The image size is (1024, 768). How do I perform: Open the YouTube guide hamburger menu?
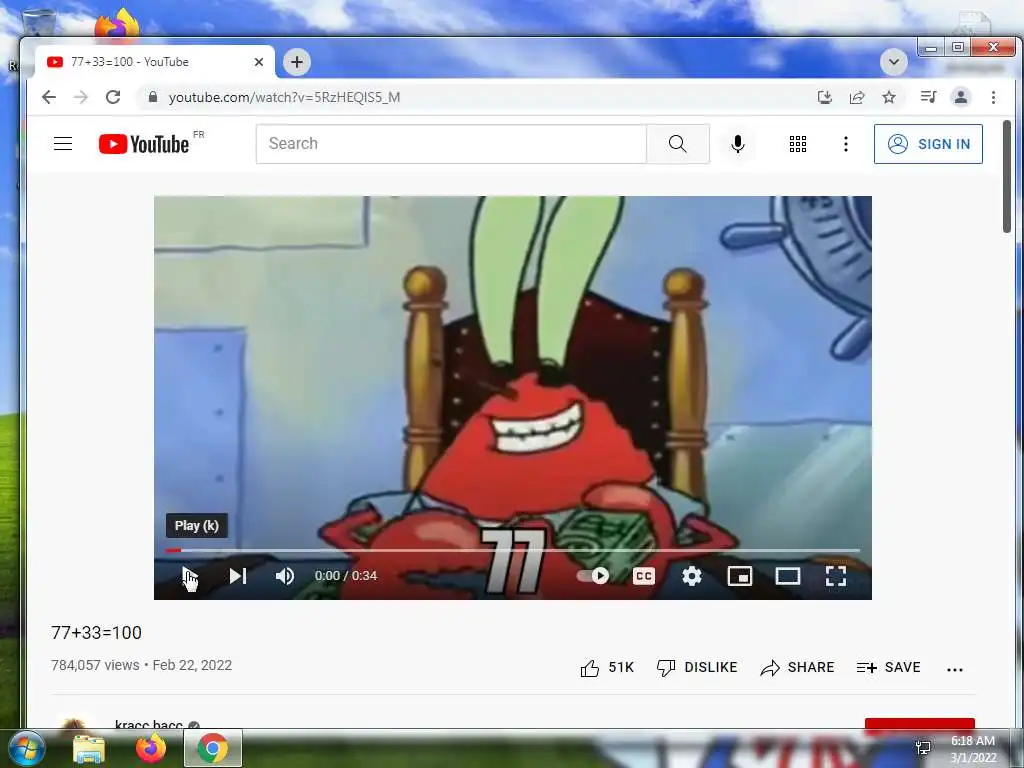coord(63,144)
